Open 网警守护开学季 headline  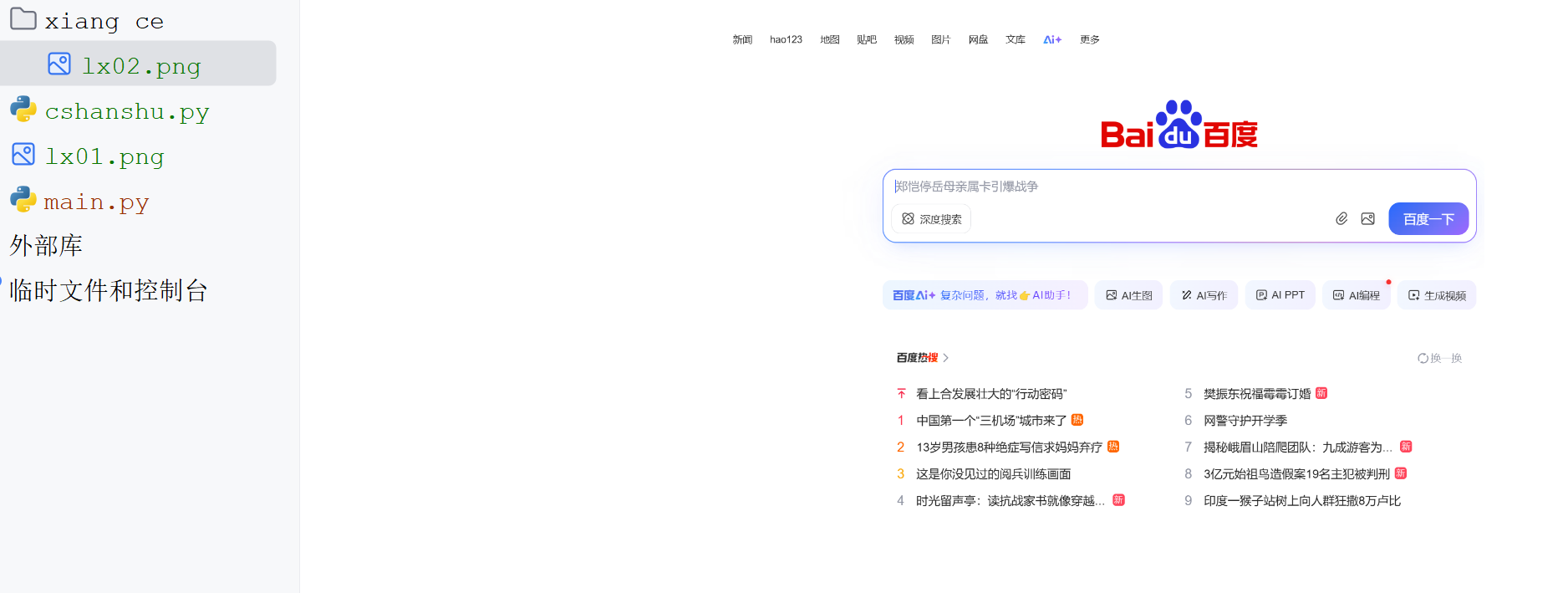(x=1245, y=421)
